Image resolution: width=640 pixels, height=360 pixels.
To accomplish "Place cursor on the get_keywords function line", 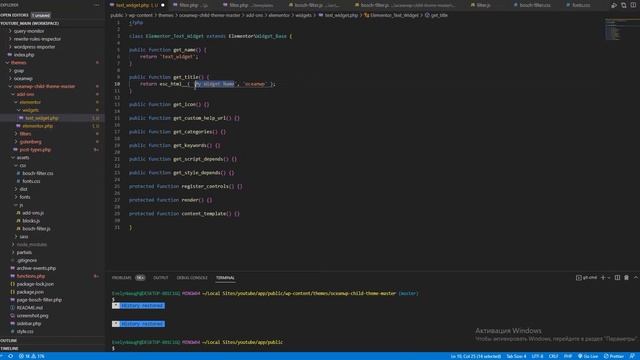I will 174,145.
